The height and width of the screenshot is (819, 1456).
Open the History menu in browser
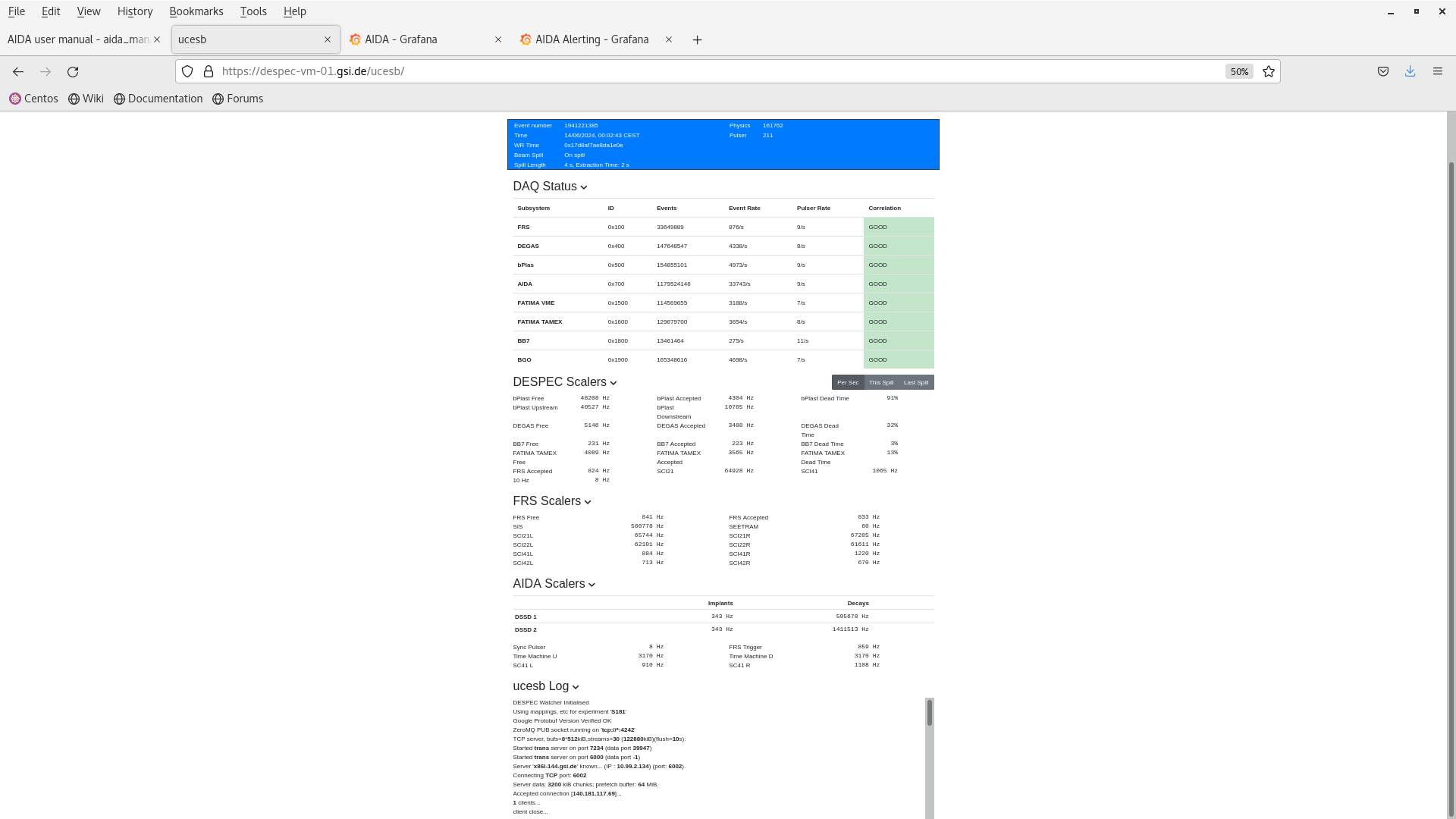coord(134,11)
